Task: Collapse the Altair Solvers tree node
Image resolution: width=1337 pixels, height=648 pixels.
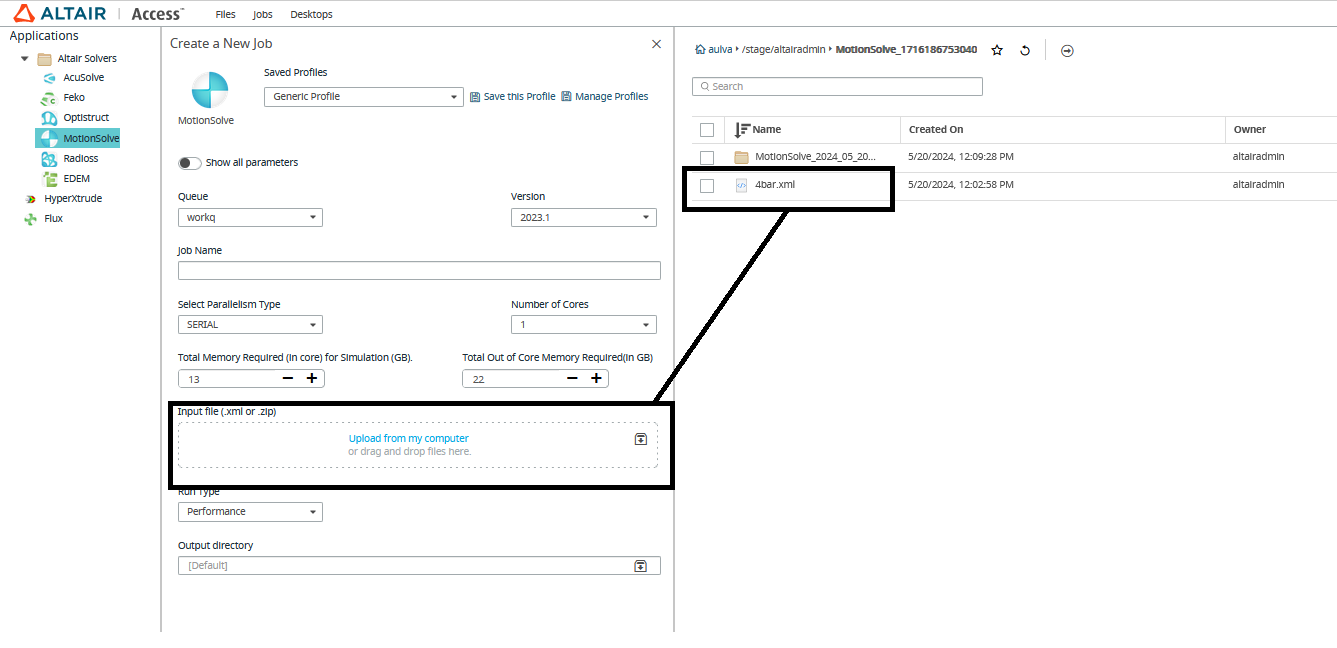Action: (25, 58)
